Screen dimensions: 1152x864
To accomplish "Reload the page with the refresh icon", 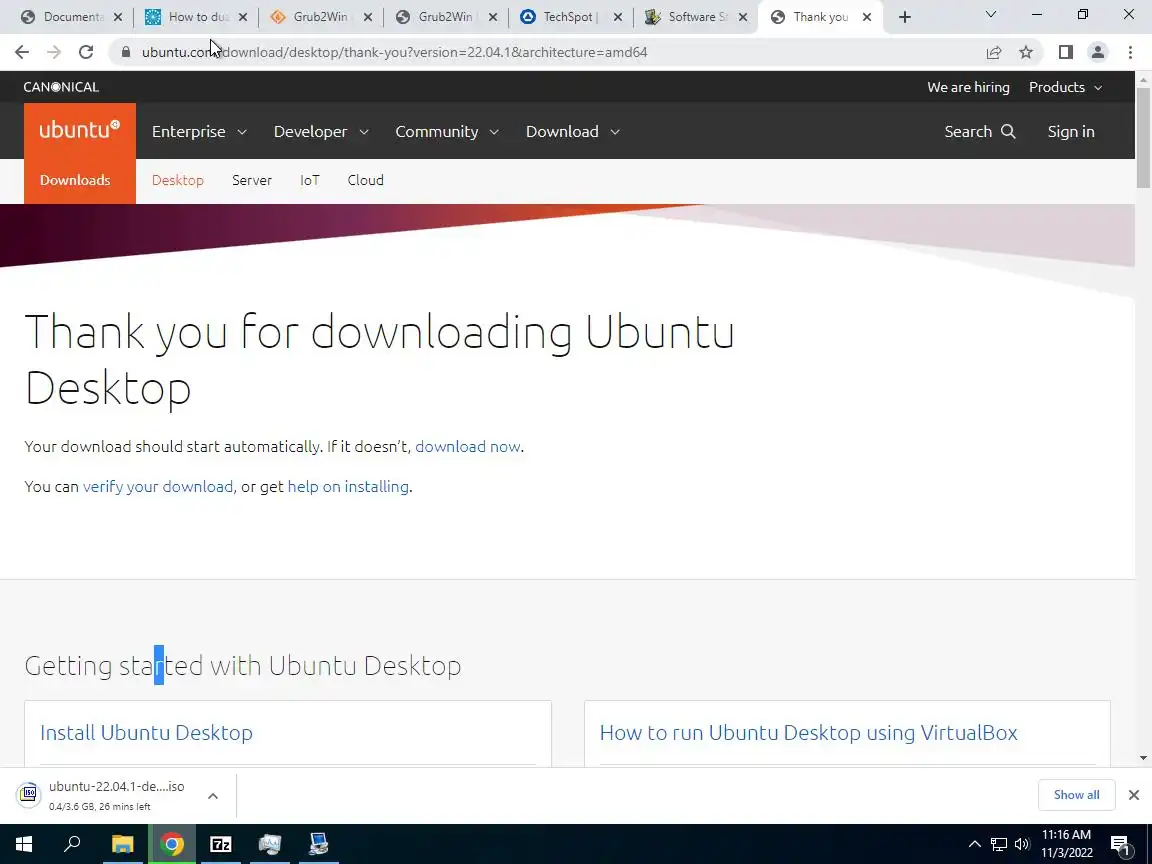I will (x=86, y=51).
